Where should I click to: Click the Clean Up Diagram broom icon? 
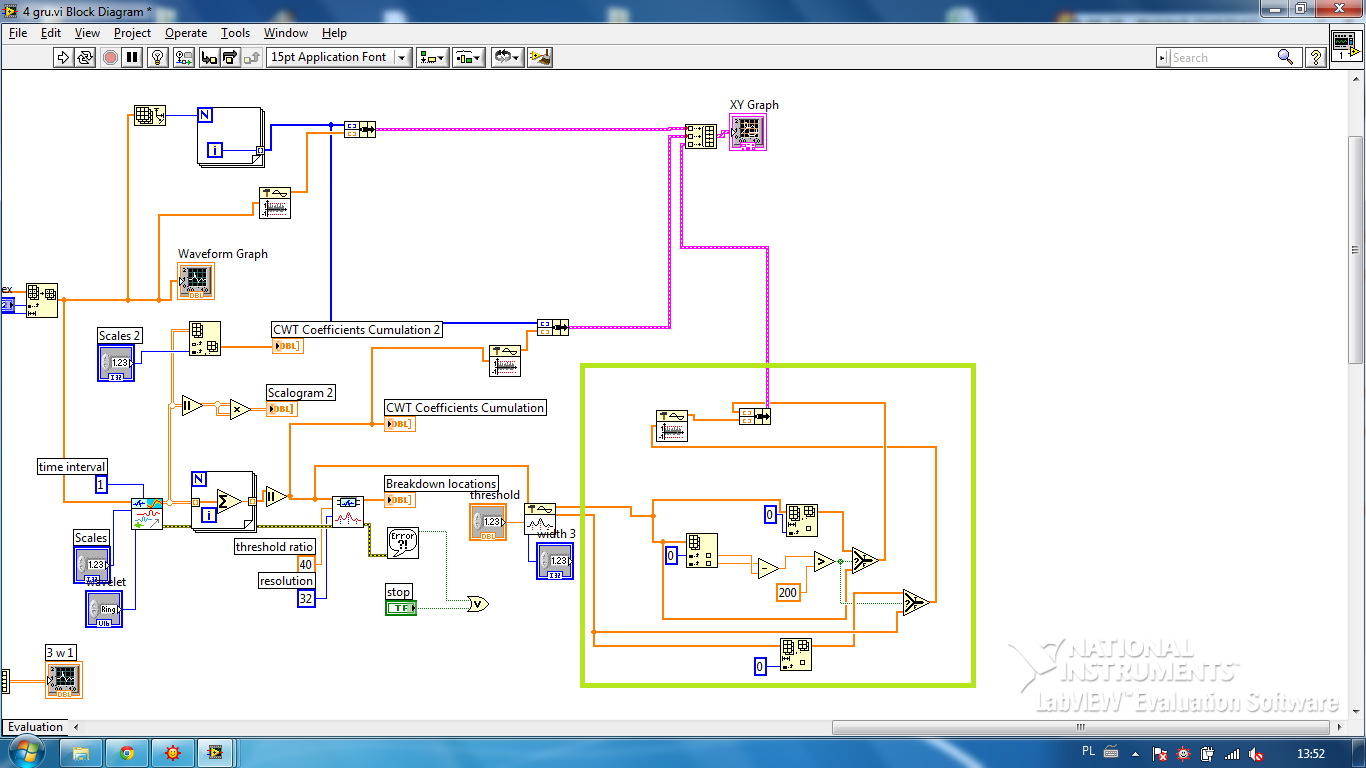540,57
